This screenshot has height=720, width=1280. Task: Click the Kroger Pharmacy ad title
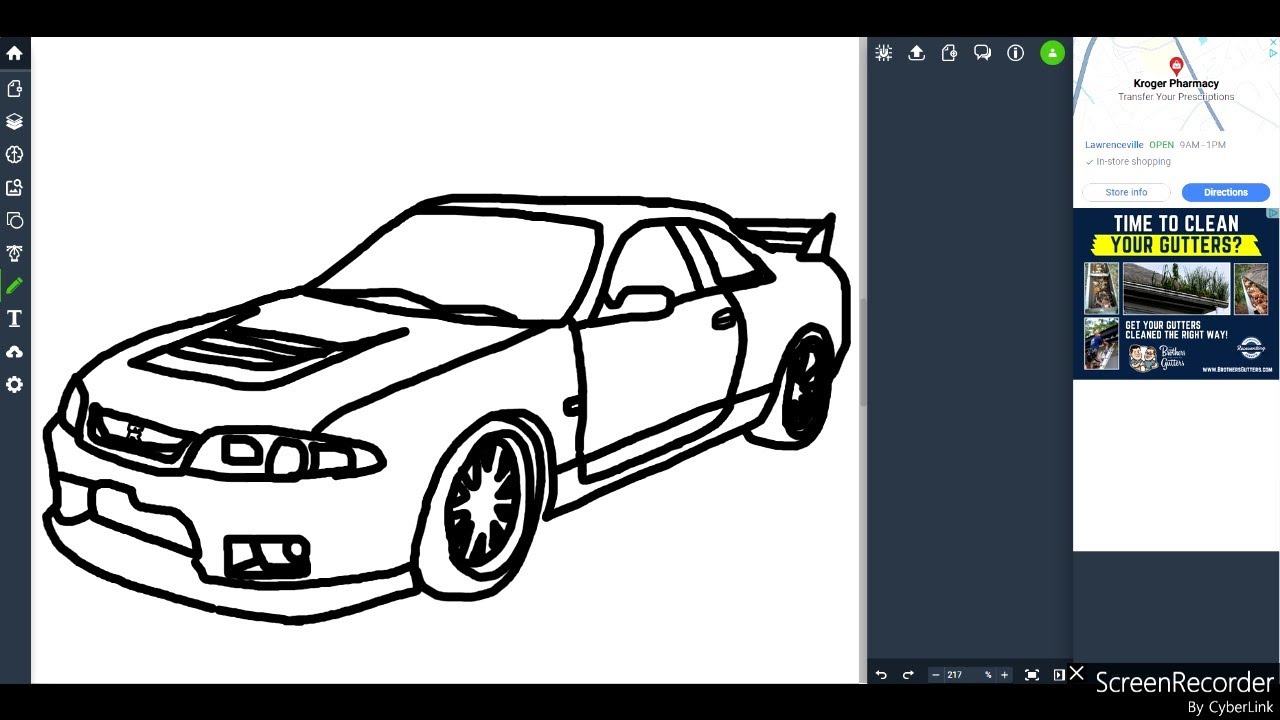[1176, 84]
